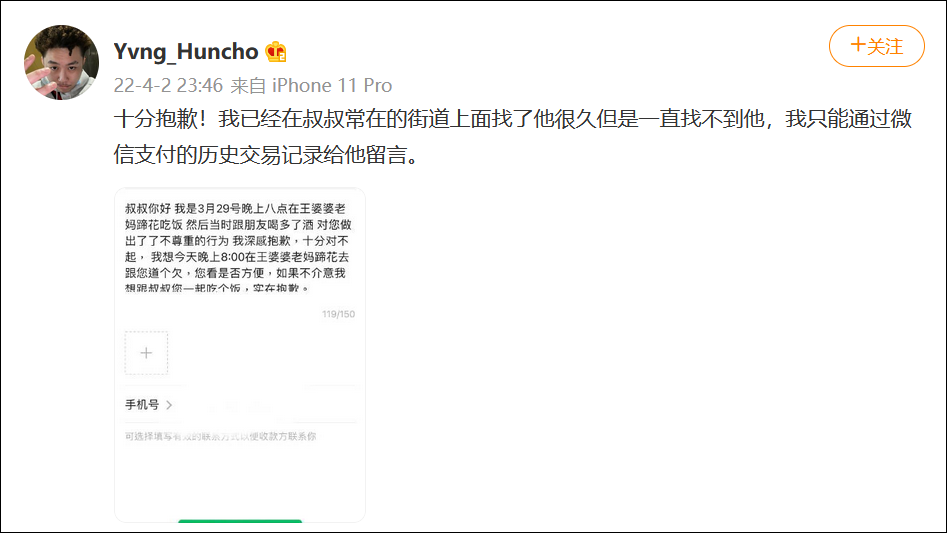947x533 pixels.
Task: Click the iPhone 11 Pro source link
Action: point(332,86)
